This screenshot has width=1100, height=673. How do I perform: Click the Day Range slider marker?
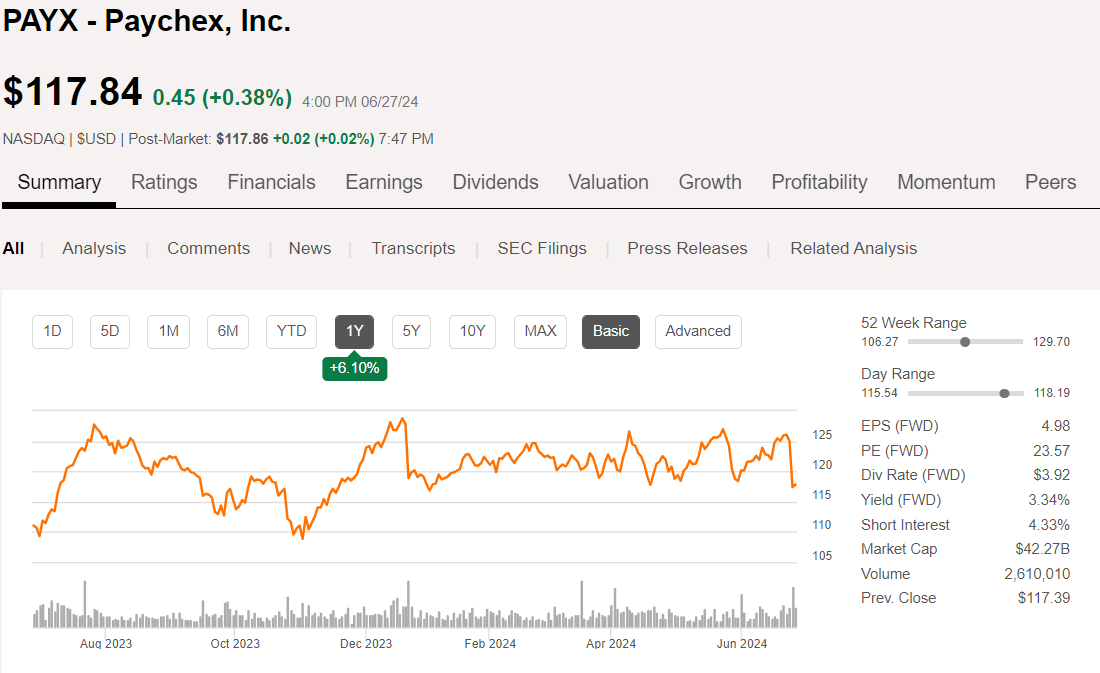tap(1004, 393)
